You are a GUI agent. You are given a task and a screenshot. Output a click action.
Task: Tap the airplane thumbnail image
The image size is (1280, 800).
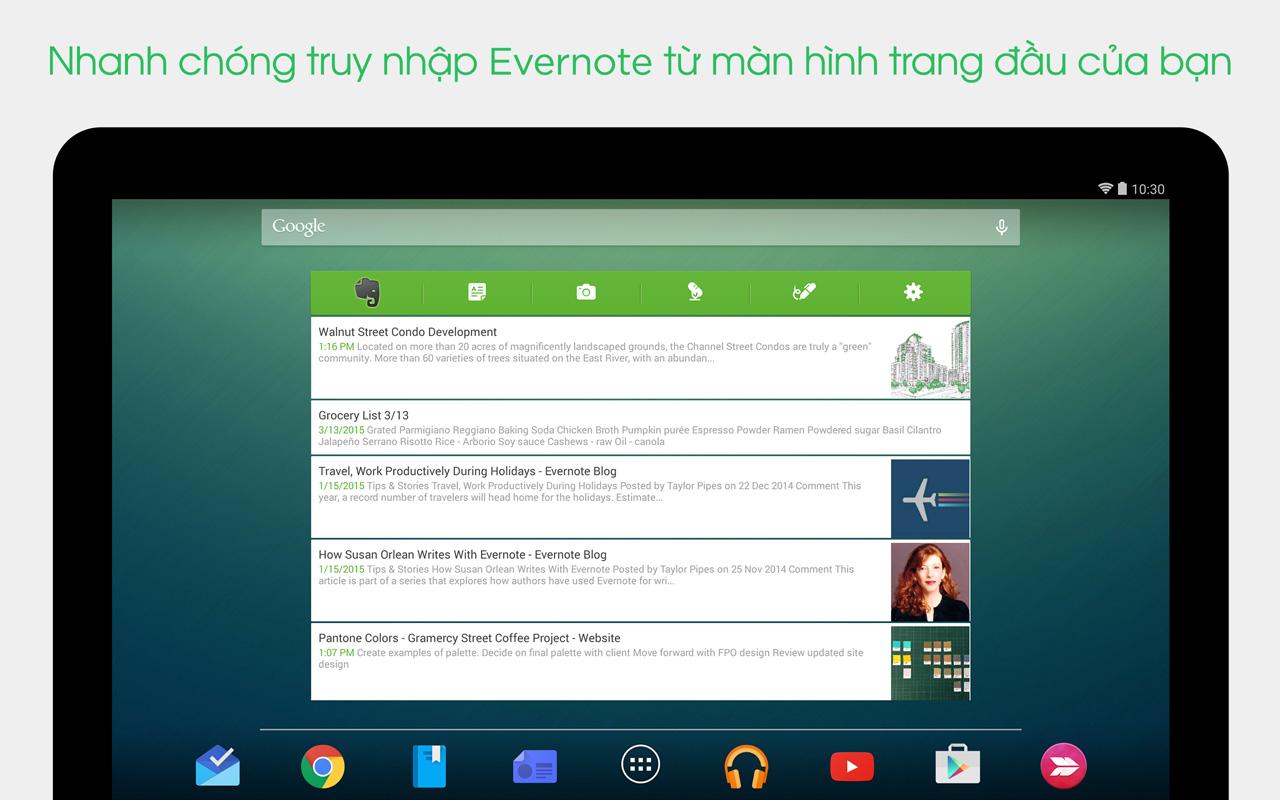(x=930, y=498)
